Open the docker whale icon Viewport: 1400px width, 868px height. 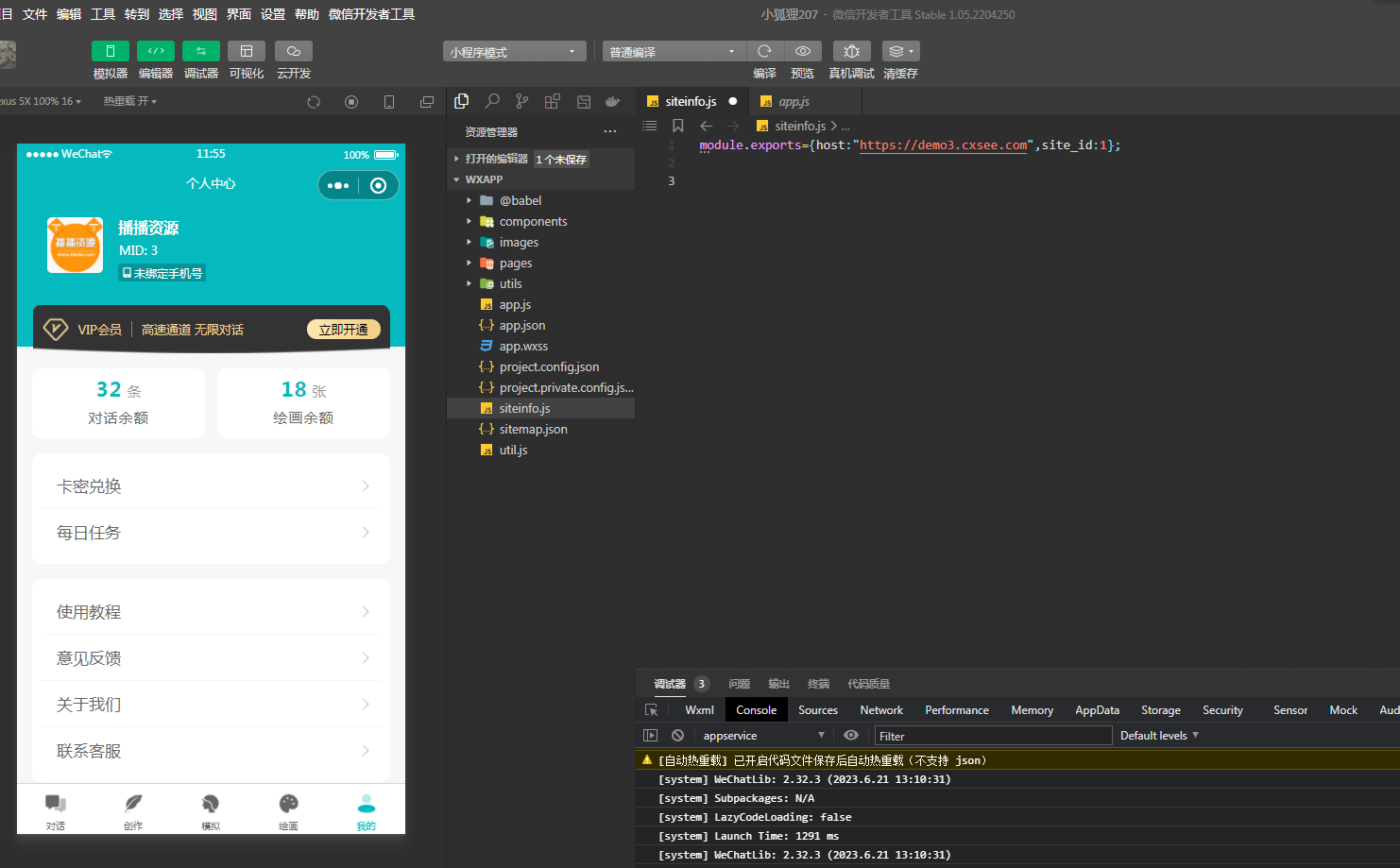613,101
